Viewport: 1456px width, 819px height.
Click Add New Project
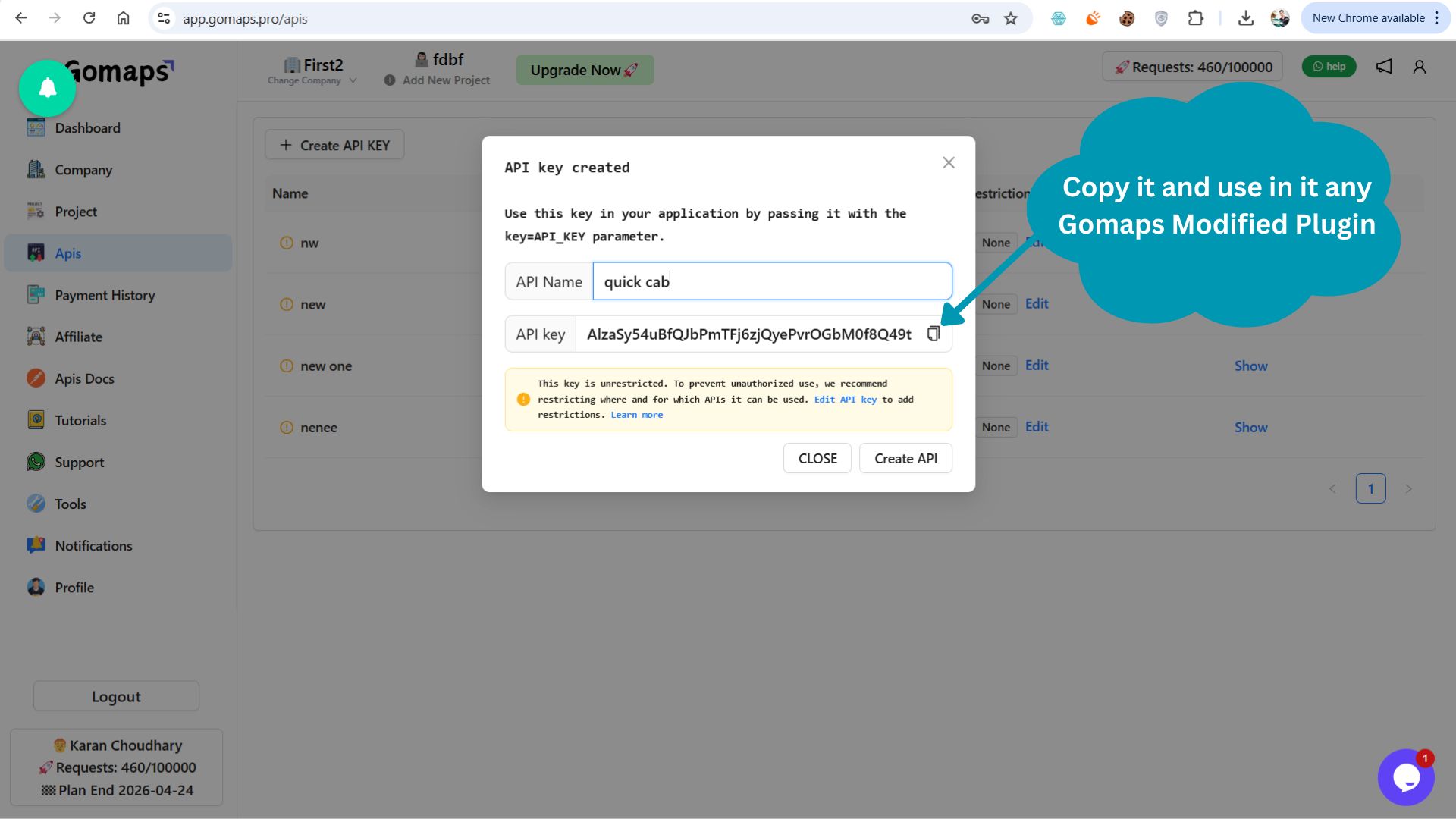437,80
